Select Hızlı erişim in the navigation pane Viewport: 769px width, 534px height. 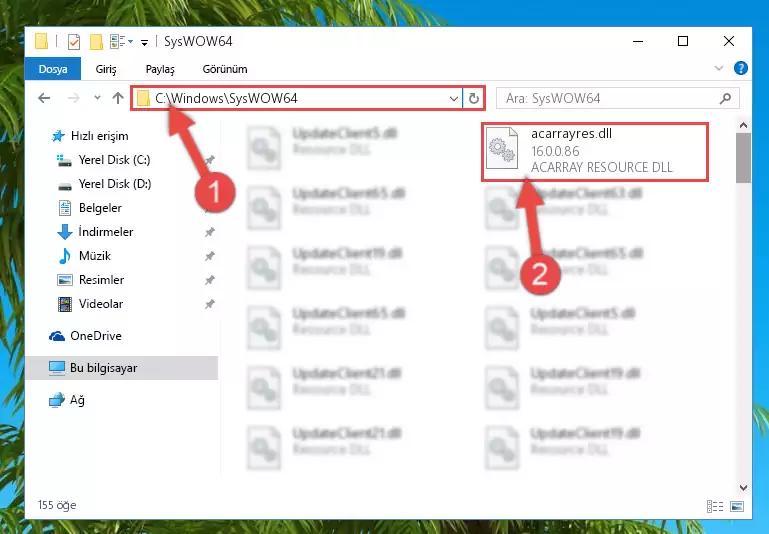point(99,136)
